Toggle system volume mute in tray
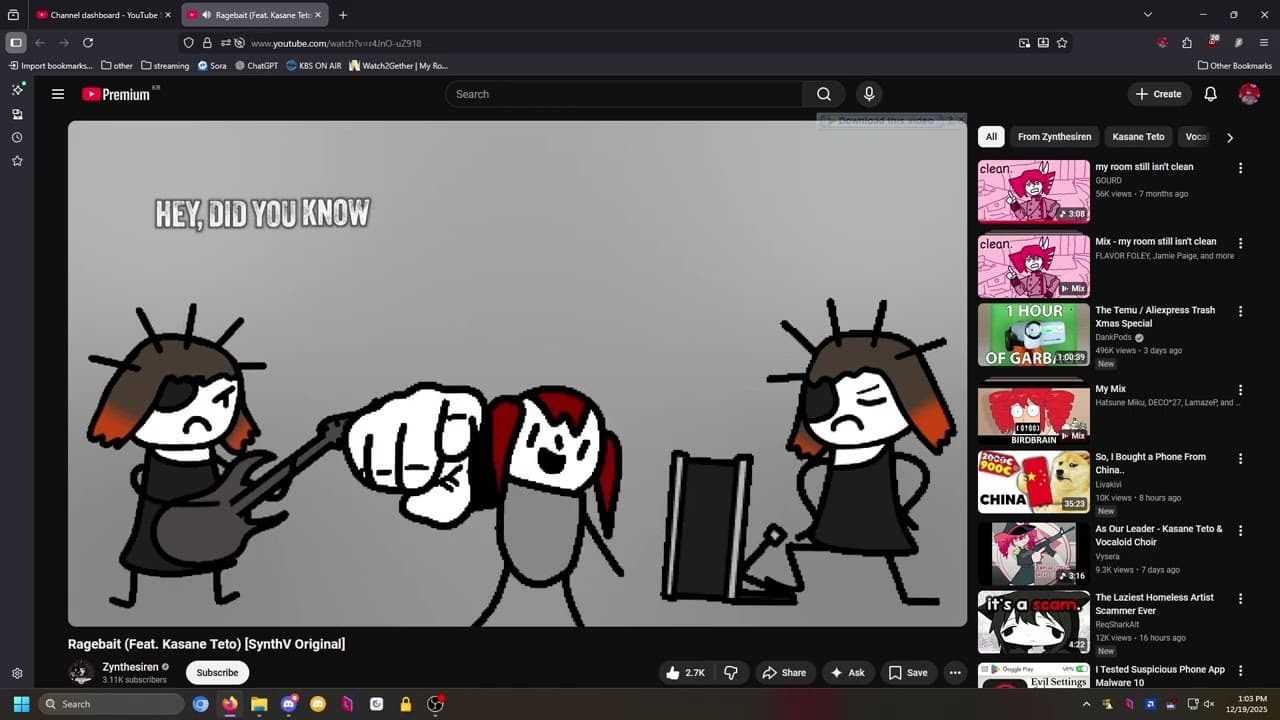The height and width of the screenshot is (720, 1280). [1208, 704]
